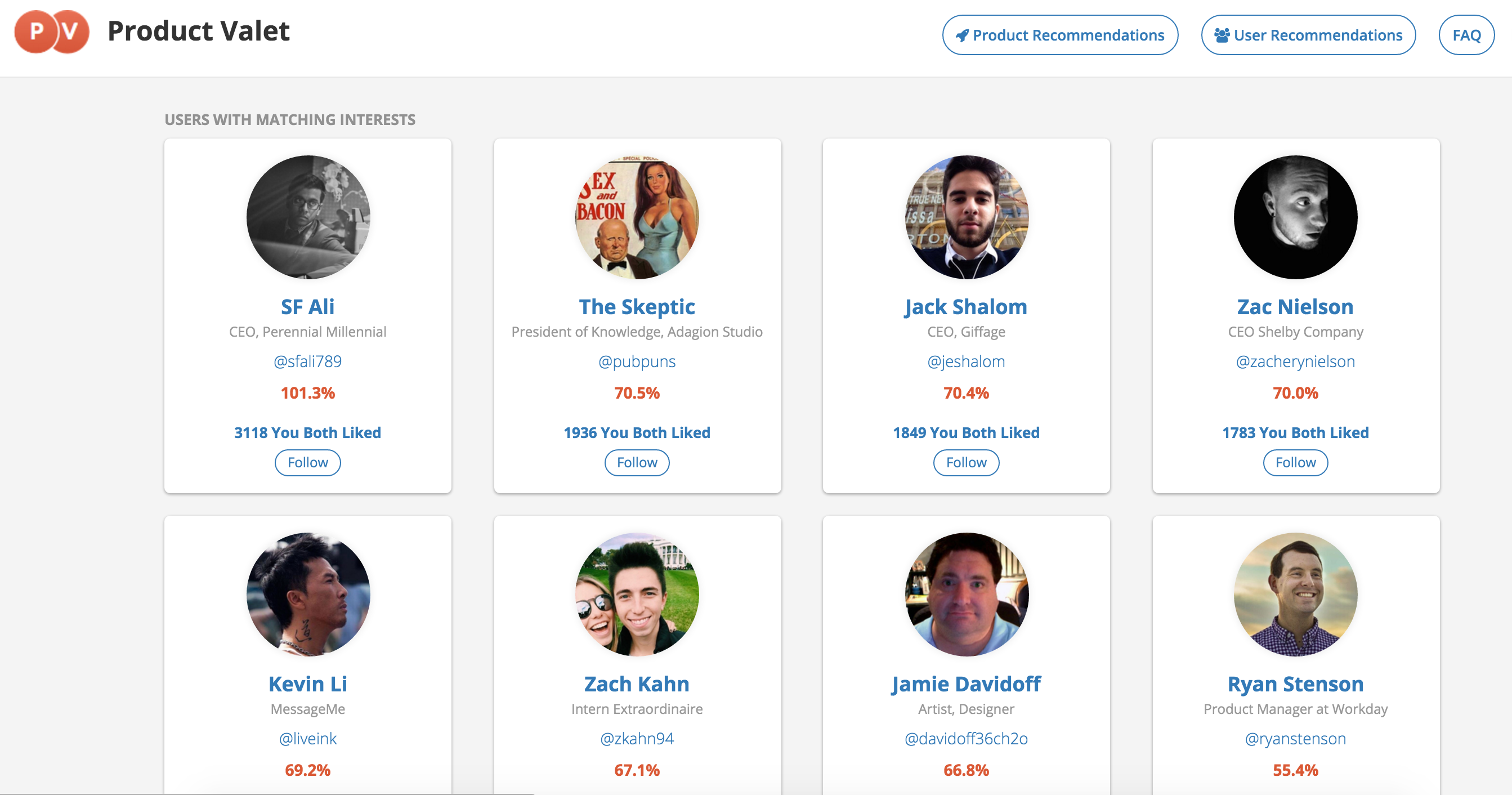The width and height of the screenshot is (1512, 795).
Task: Open the FAQ page
Action: [x=1466, y=35]
